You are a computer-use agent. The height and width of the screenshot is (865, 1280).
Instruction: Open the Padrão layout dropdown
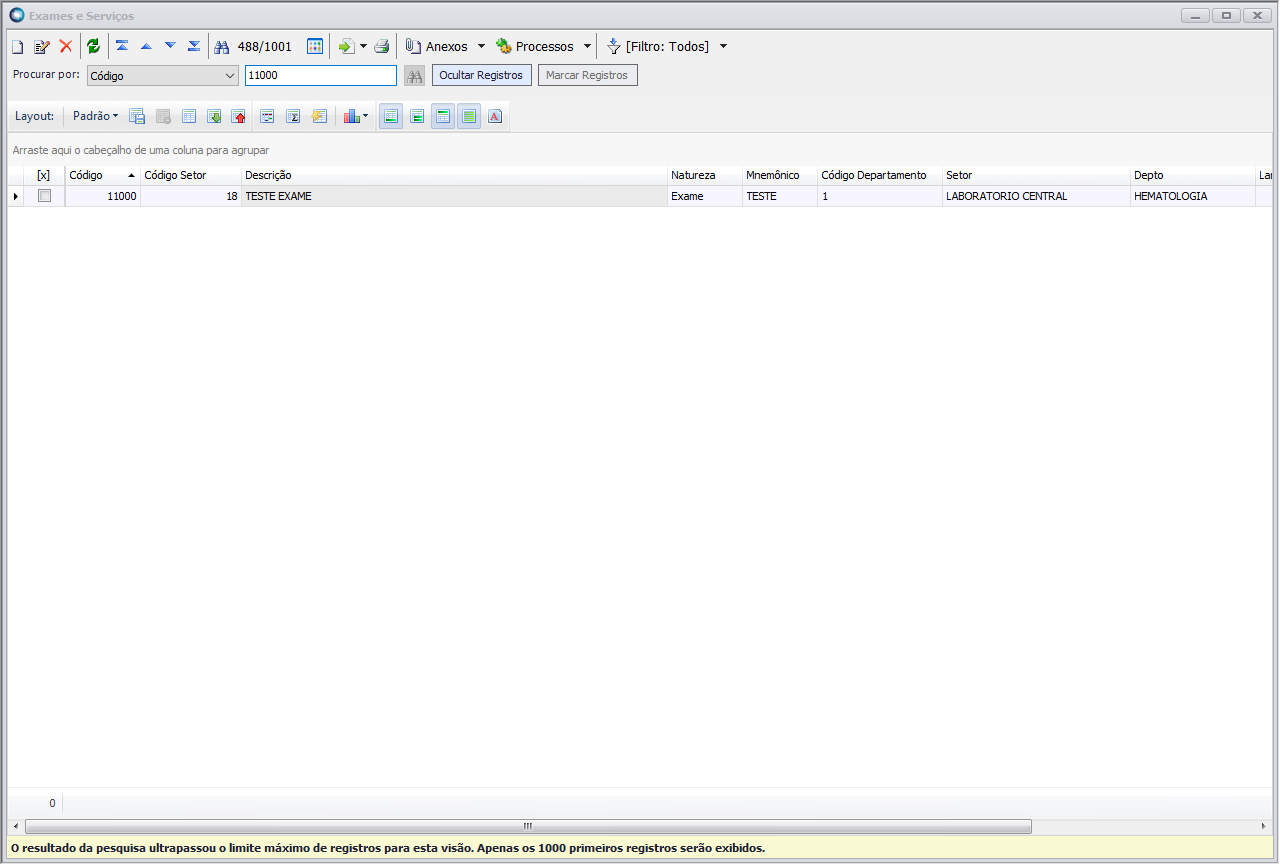[x=95, y=116]
